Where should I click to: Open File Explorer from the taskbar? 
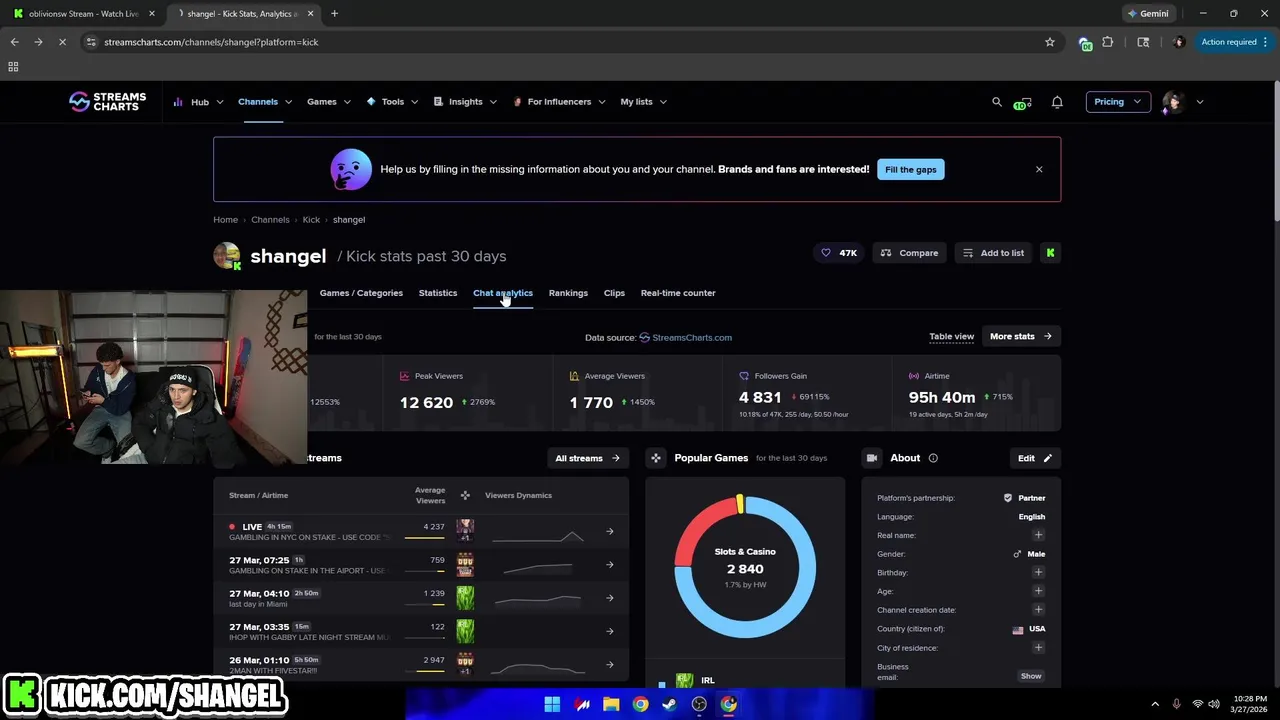tap(611, 704)
